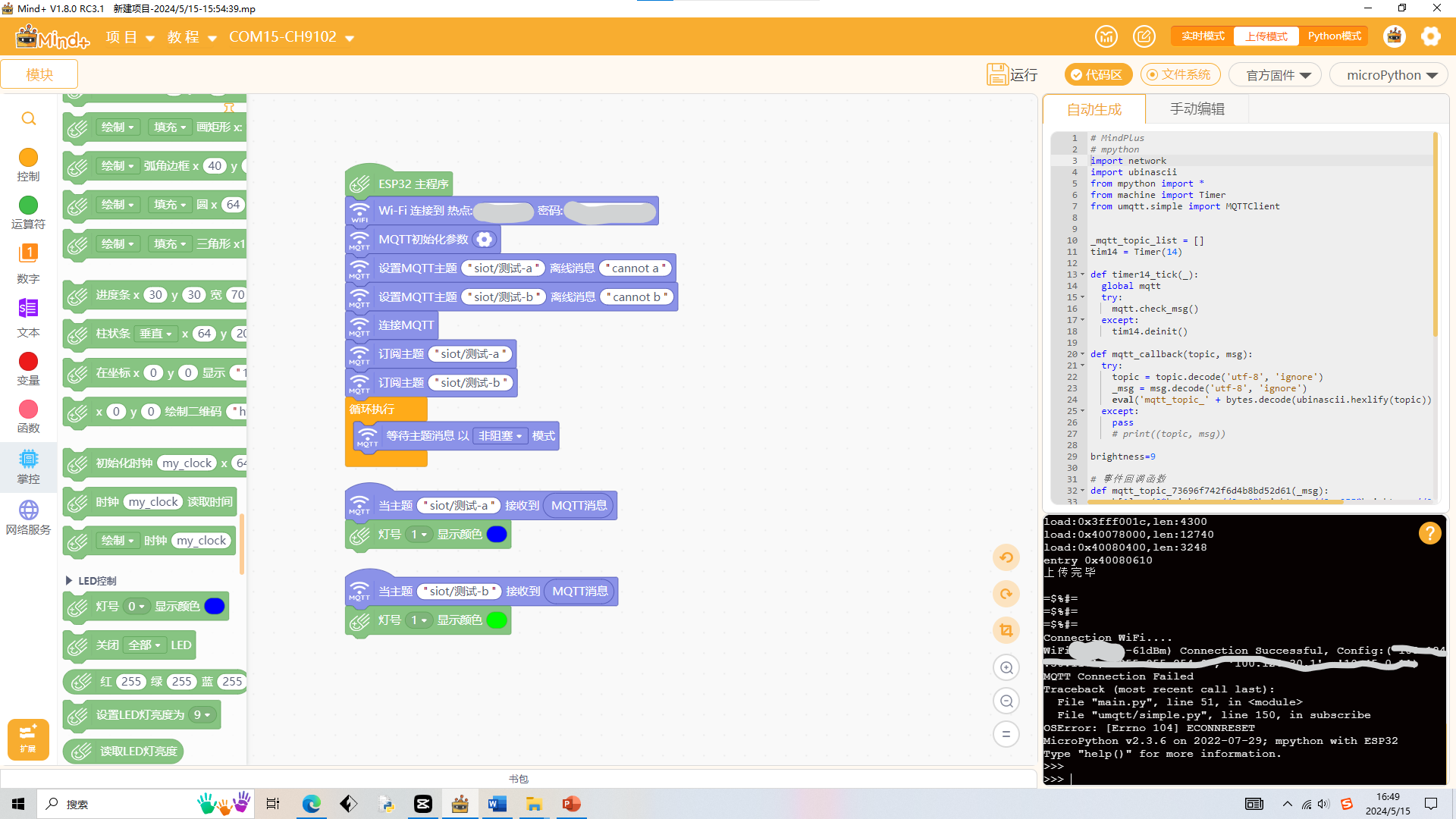Expand the COM15-CH9102 port dropdown
This screenshot has height=819, width=1456.
pyautogui.click(x=350, y=38)
